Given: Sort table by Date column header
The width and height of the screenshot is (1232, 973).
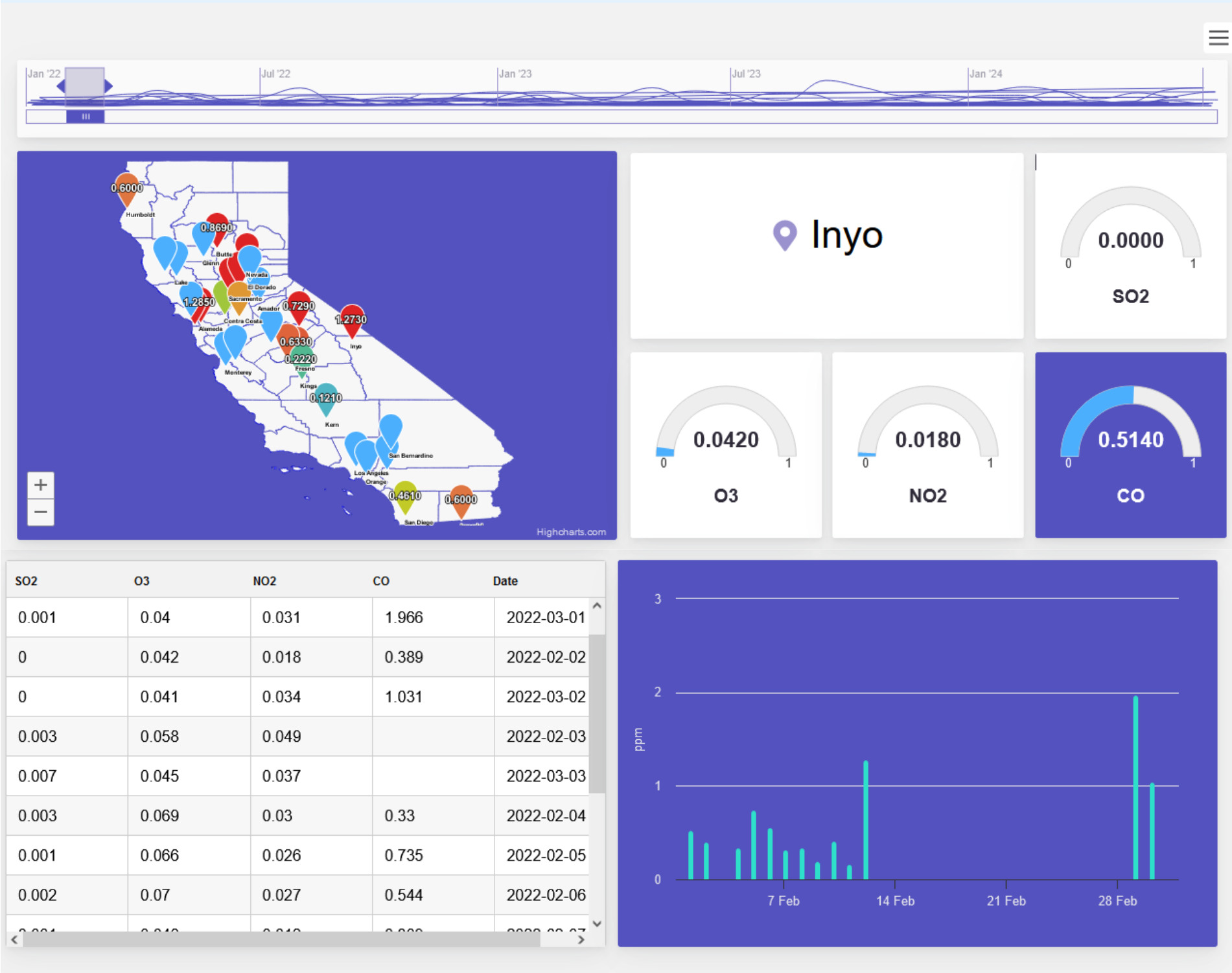Looking at the screenshot, I should click(x=506, y=581).
